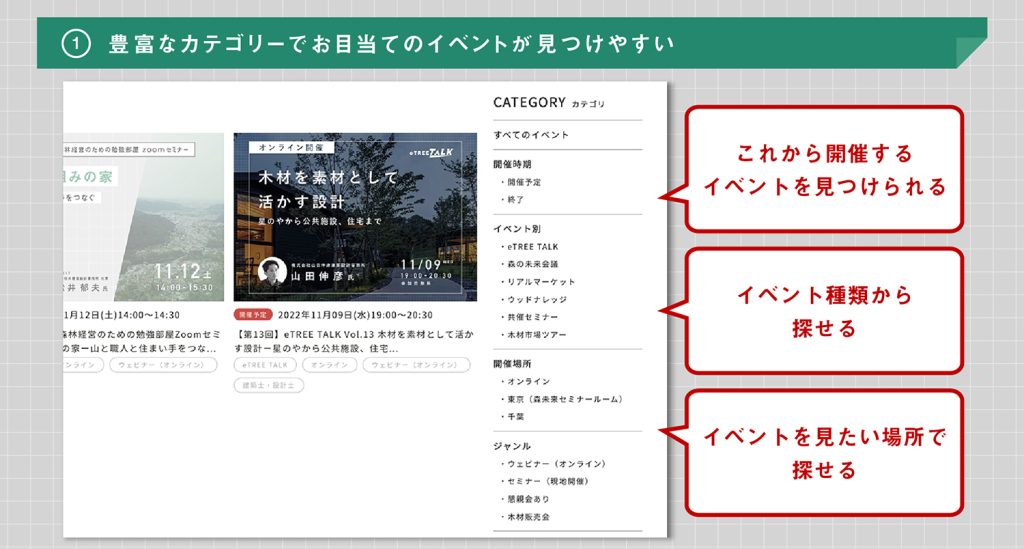Click the ウェビナー（オンライン） tag next to the eTREE TALK tag
Image resolution: width=1024 pixels, height=549 pixels.
tap(416, 365)
